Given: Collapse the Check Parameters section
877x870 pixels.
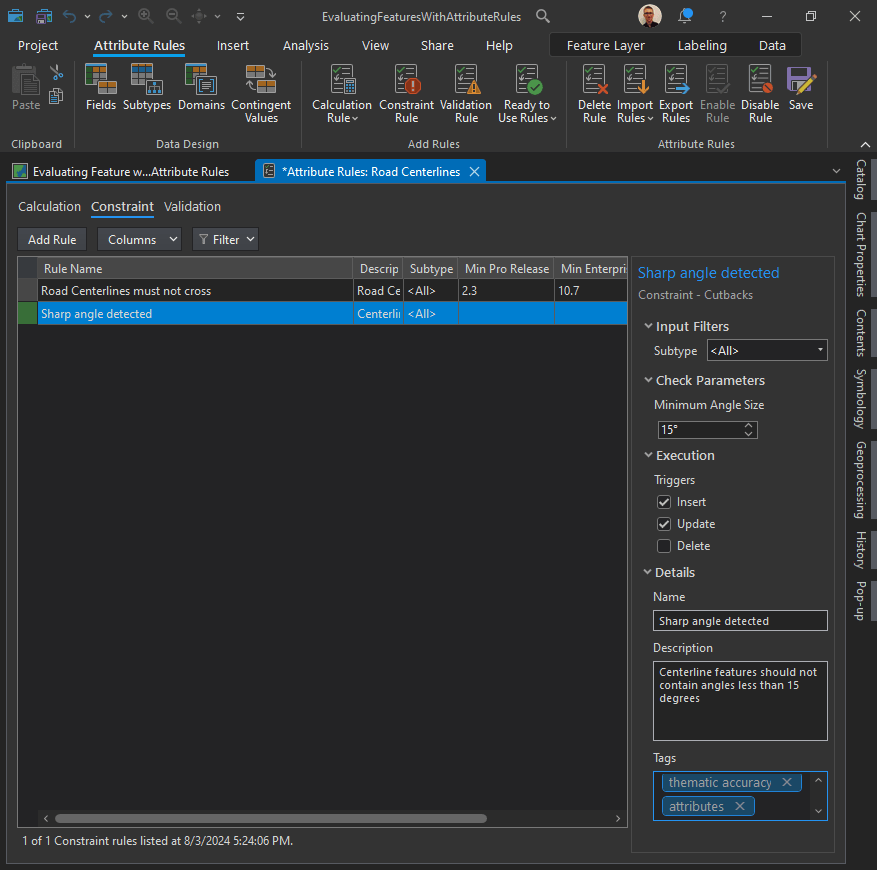Looking at the screenshot, I should pyautogui.click(x=648, y=381).
